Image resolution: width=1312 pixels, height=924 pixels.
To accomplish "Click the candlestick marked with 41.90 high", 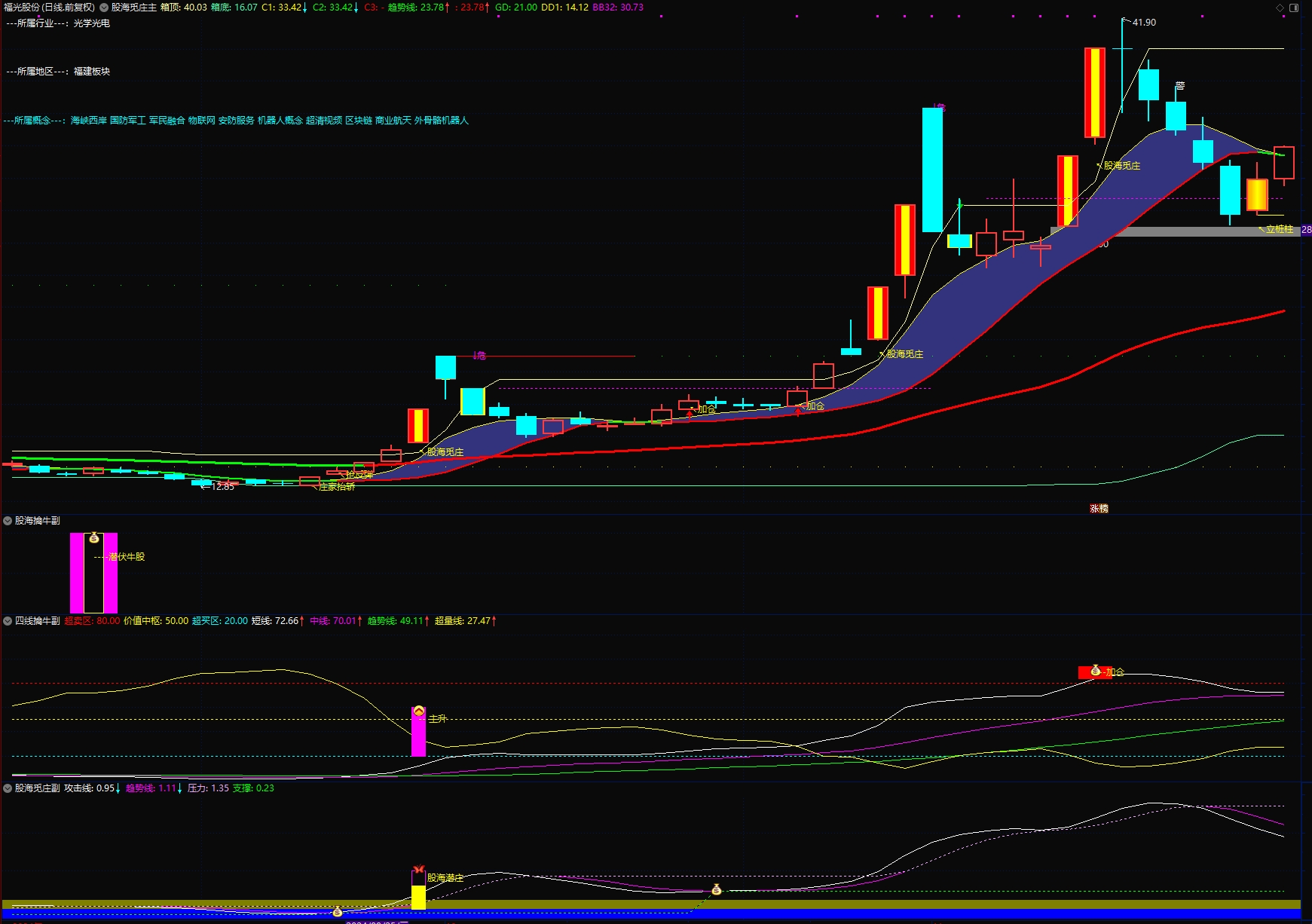I will click(1122, 65).
